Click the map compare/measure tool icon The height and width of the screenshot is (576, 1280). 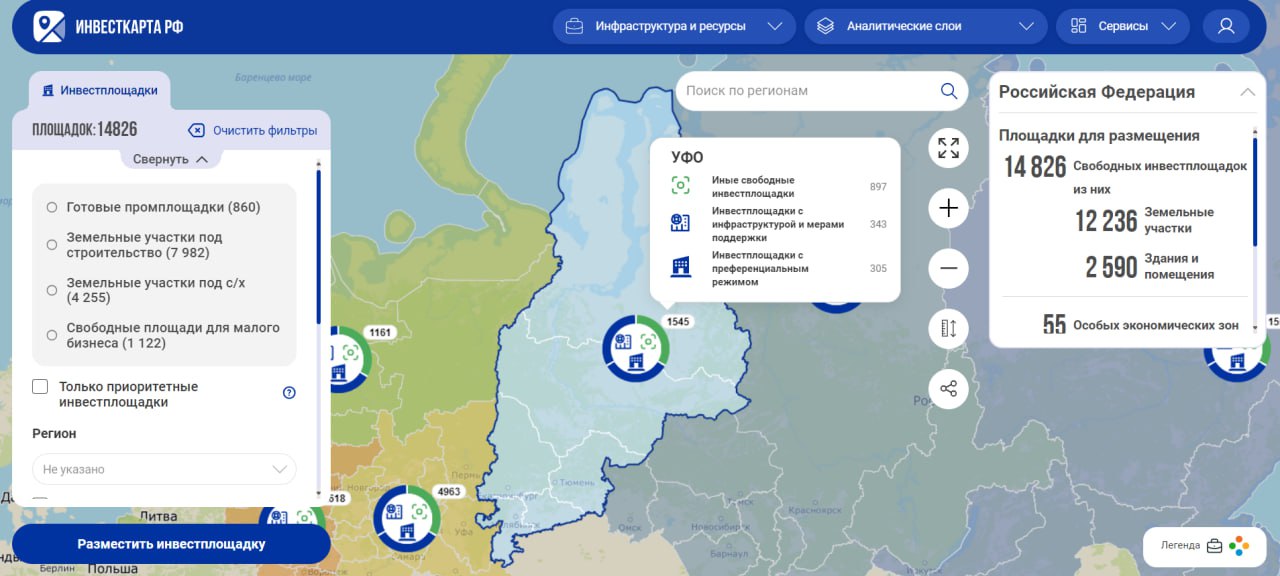point(948,328)
